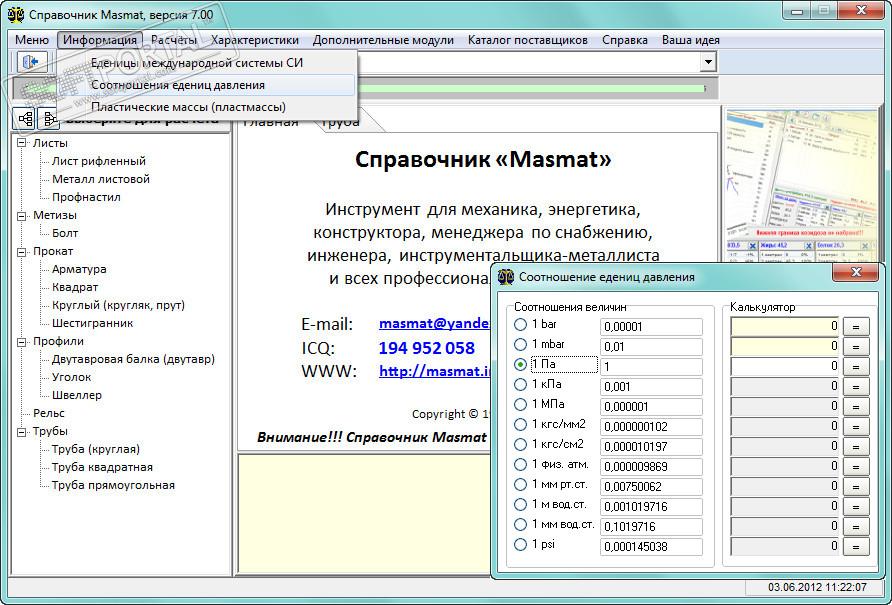The image size is (892, 605).
Task: Click the second yellow calculator input field
Action: pyautogui.click(x=785, y=346)
